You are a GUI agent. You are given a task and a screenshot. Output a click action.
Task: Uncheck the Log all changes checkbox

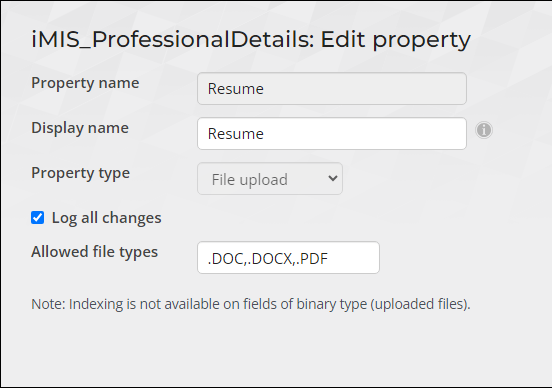[x=37, y=218]
